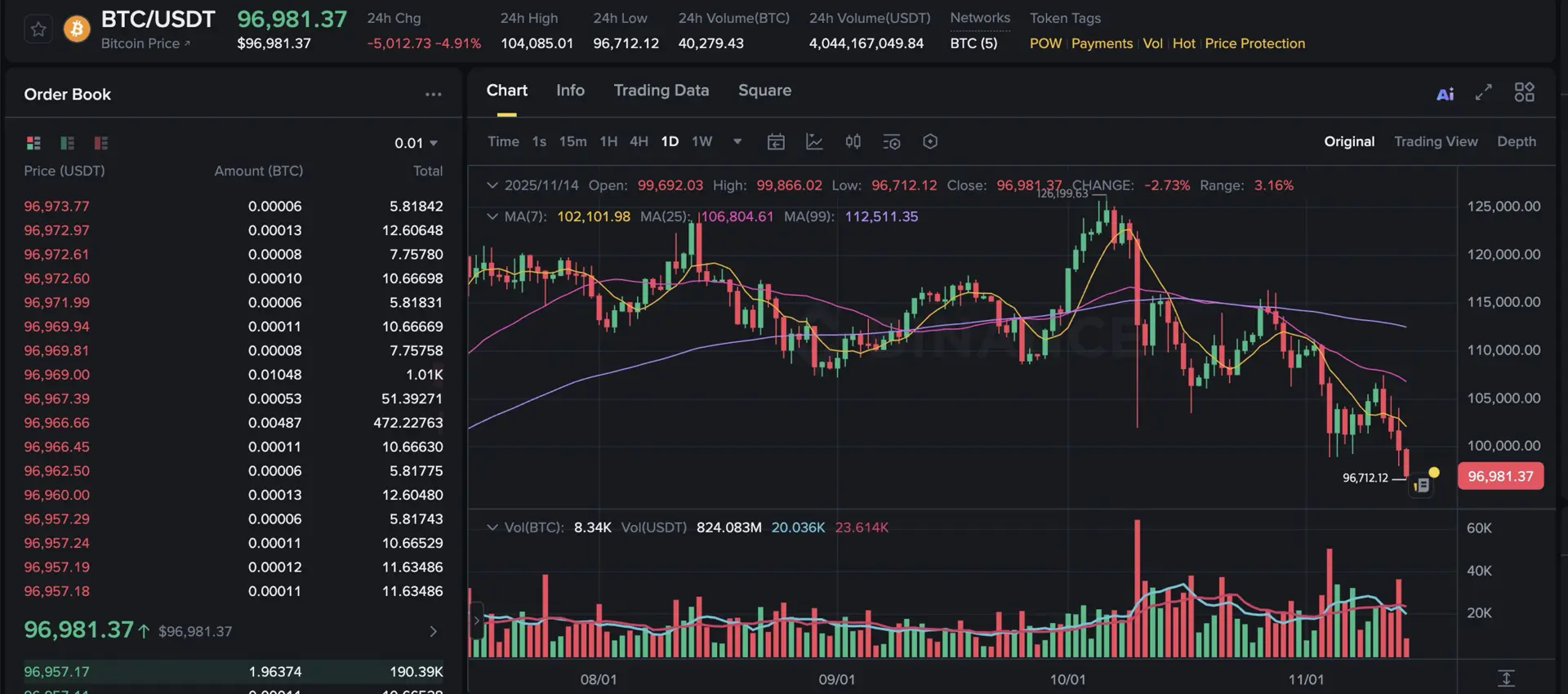Click the candlestick chart style icon
The image size is (1568, 694).
(x=853, y=142)
